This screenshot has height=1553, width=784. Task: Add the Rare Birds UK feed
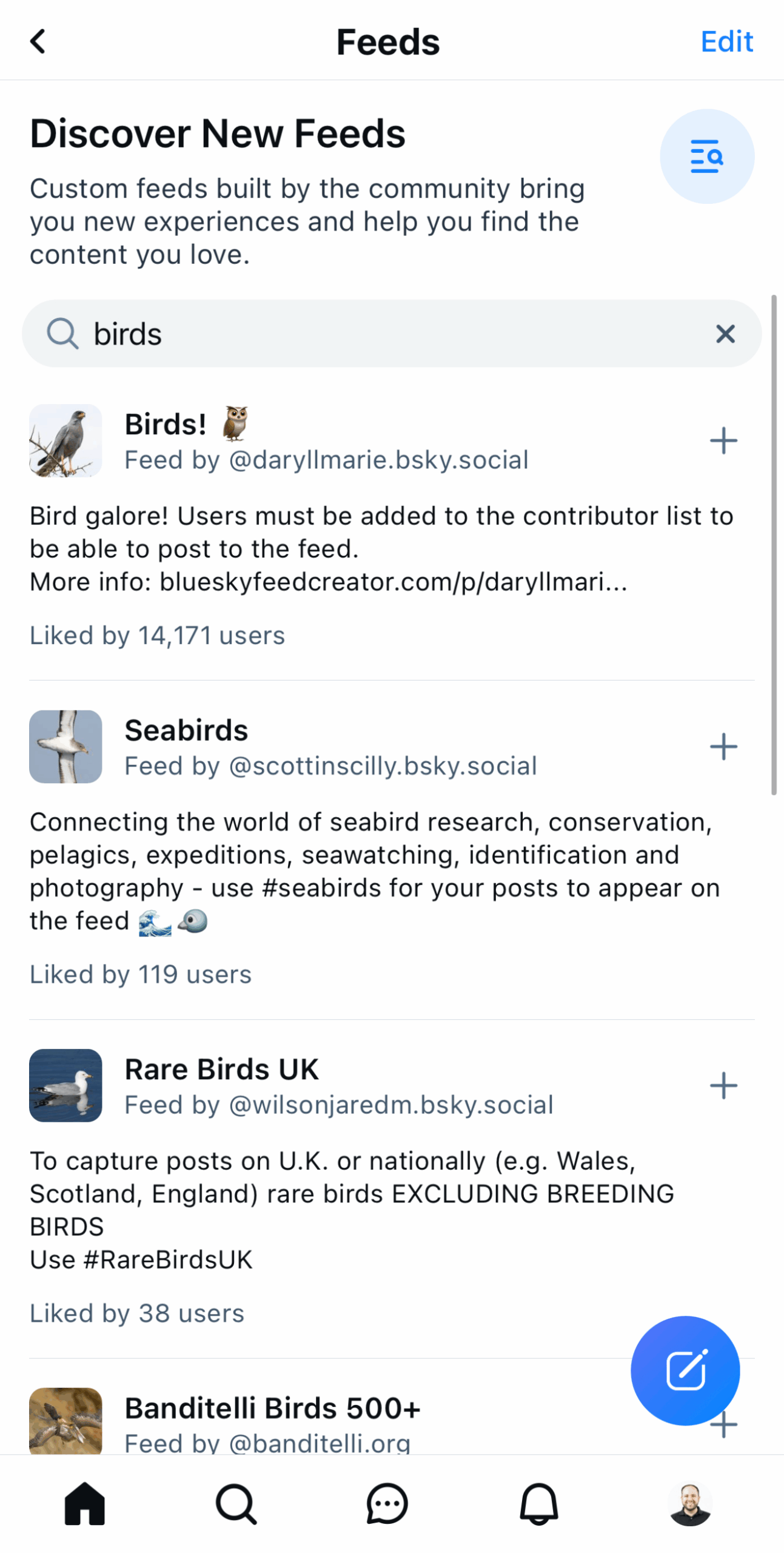pyautogui.click(x=723, y=1086)
